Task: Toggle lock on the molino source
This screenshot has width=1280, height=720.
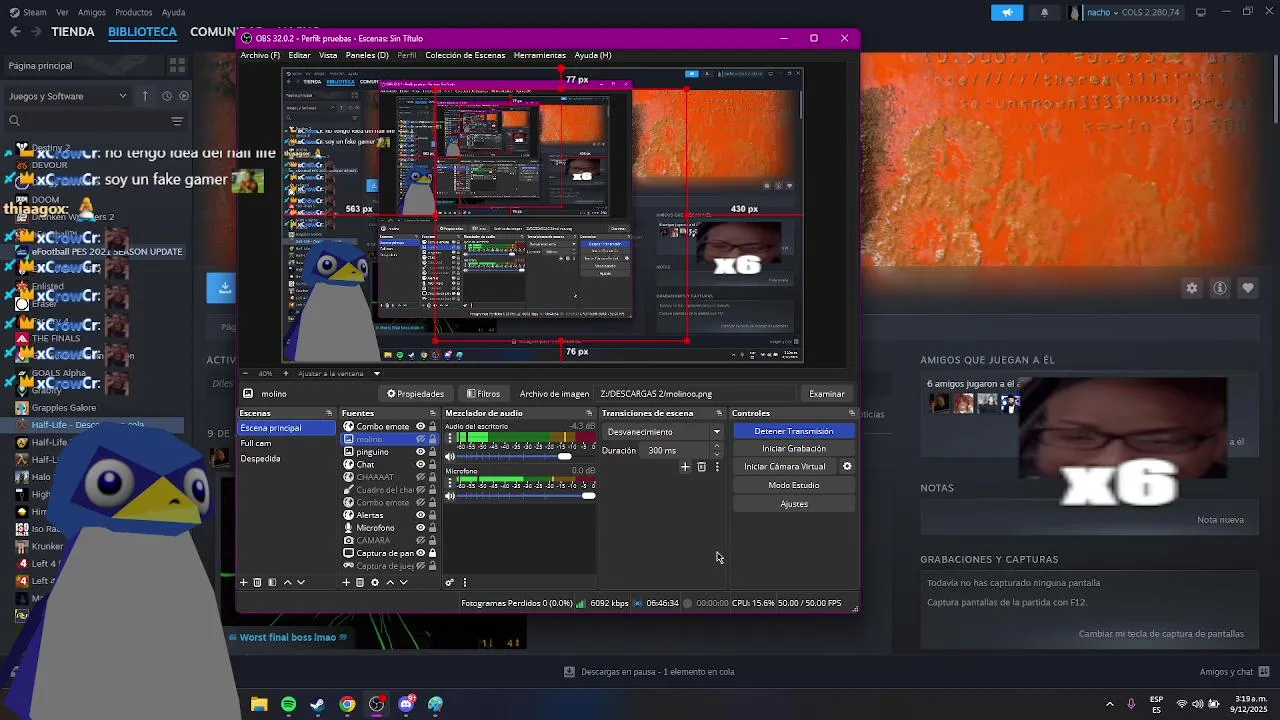Action: [432, 439]
